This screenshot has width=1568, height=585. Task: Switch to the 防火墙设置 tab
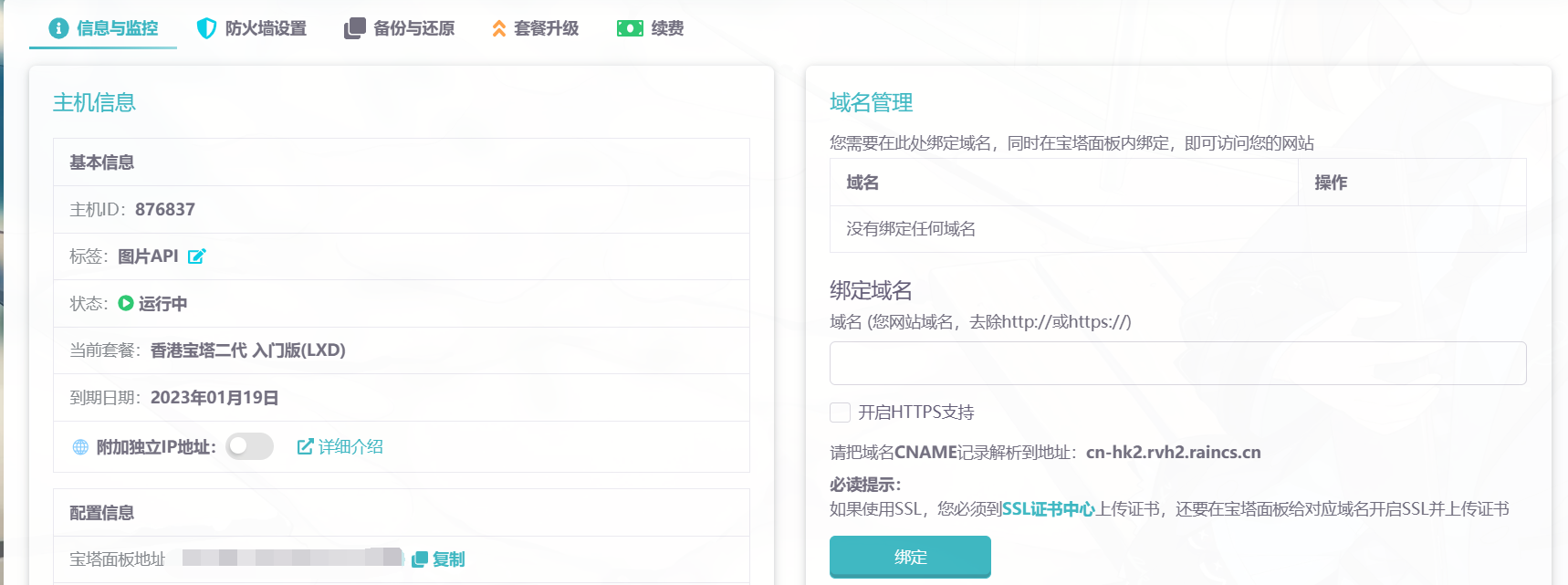[266, 28]
